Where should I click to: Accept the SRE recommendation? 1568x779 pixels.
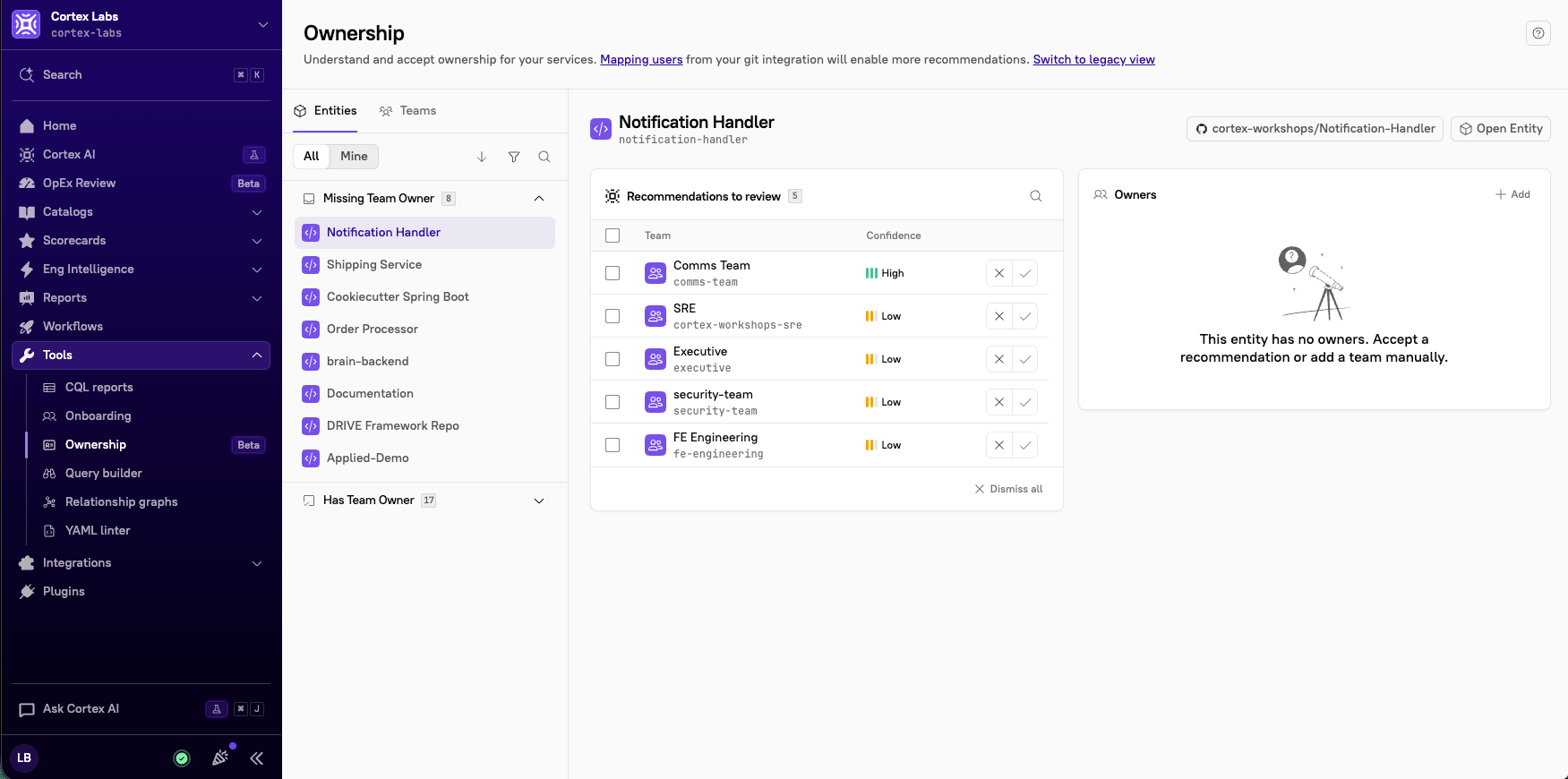pyautogui.click(x=1025, y=316)
